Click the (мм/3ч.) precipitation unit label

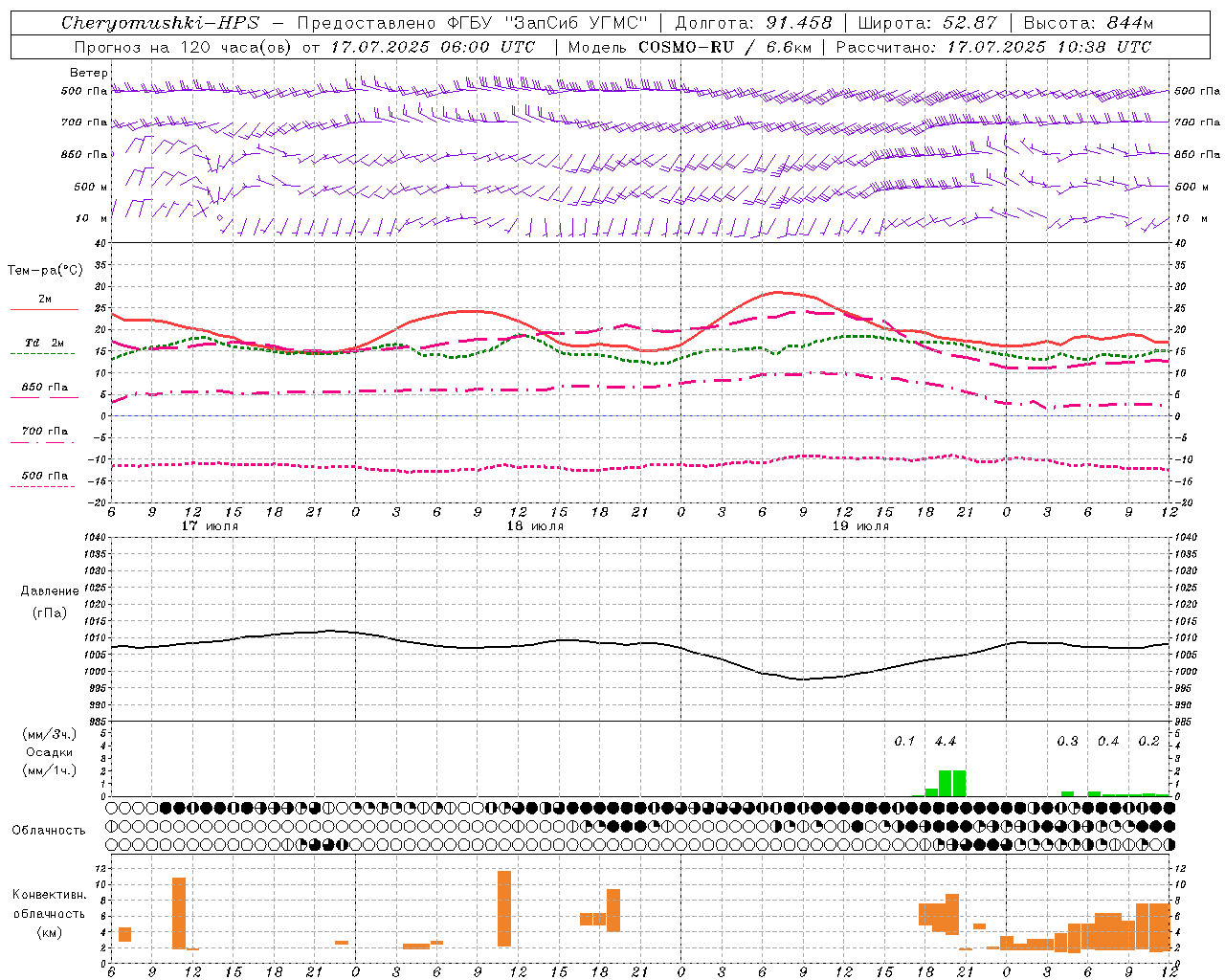(49, 734)
